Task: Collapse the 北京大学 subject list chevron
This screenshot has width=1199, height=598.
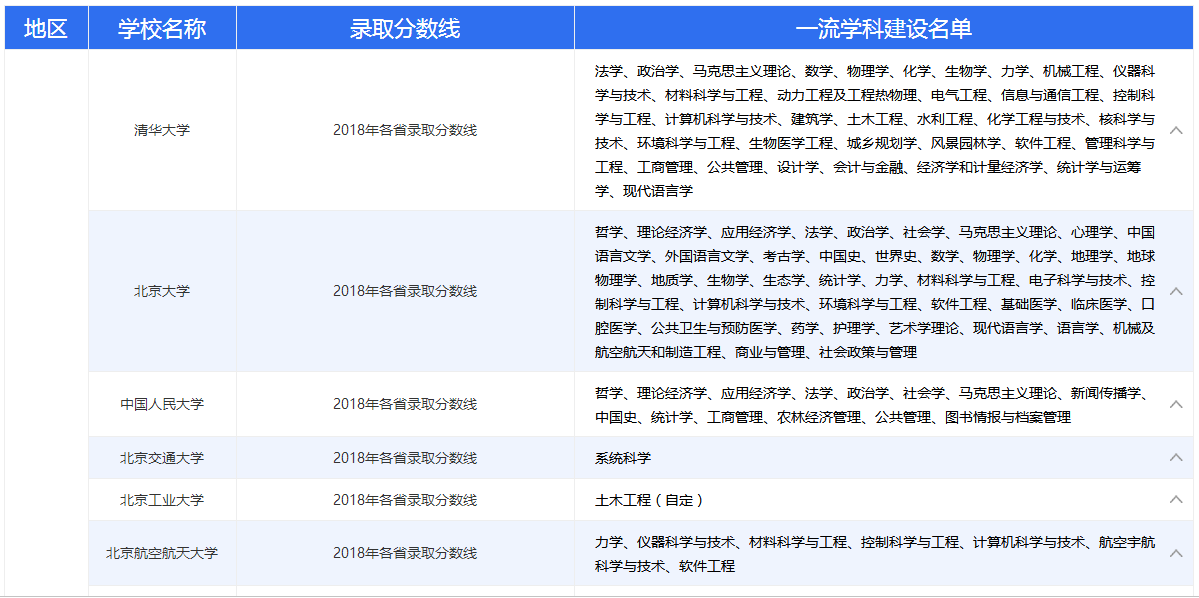Action: 1176,291
